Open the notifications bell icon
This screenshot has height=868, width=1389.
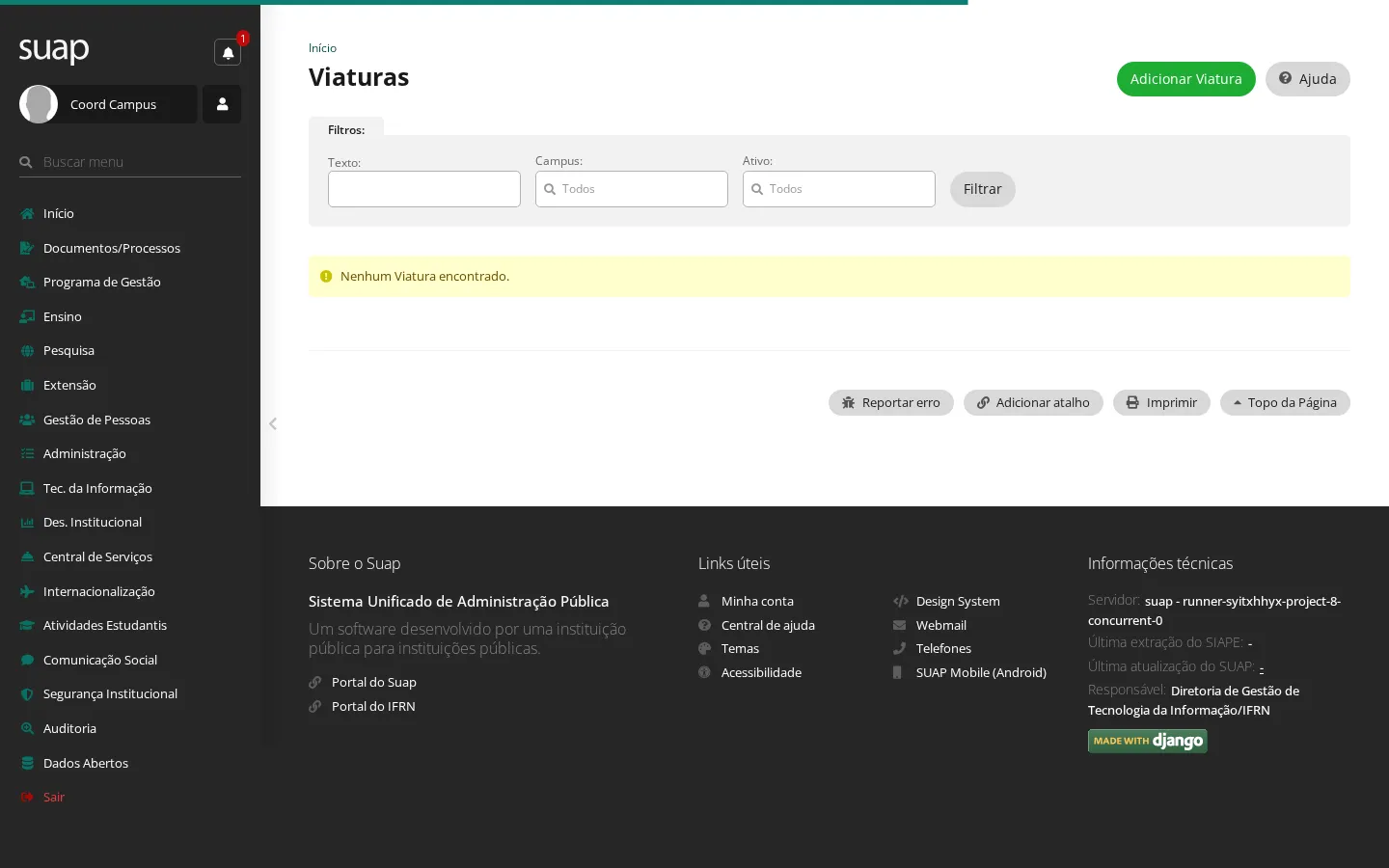click(x=228, y=53)
